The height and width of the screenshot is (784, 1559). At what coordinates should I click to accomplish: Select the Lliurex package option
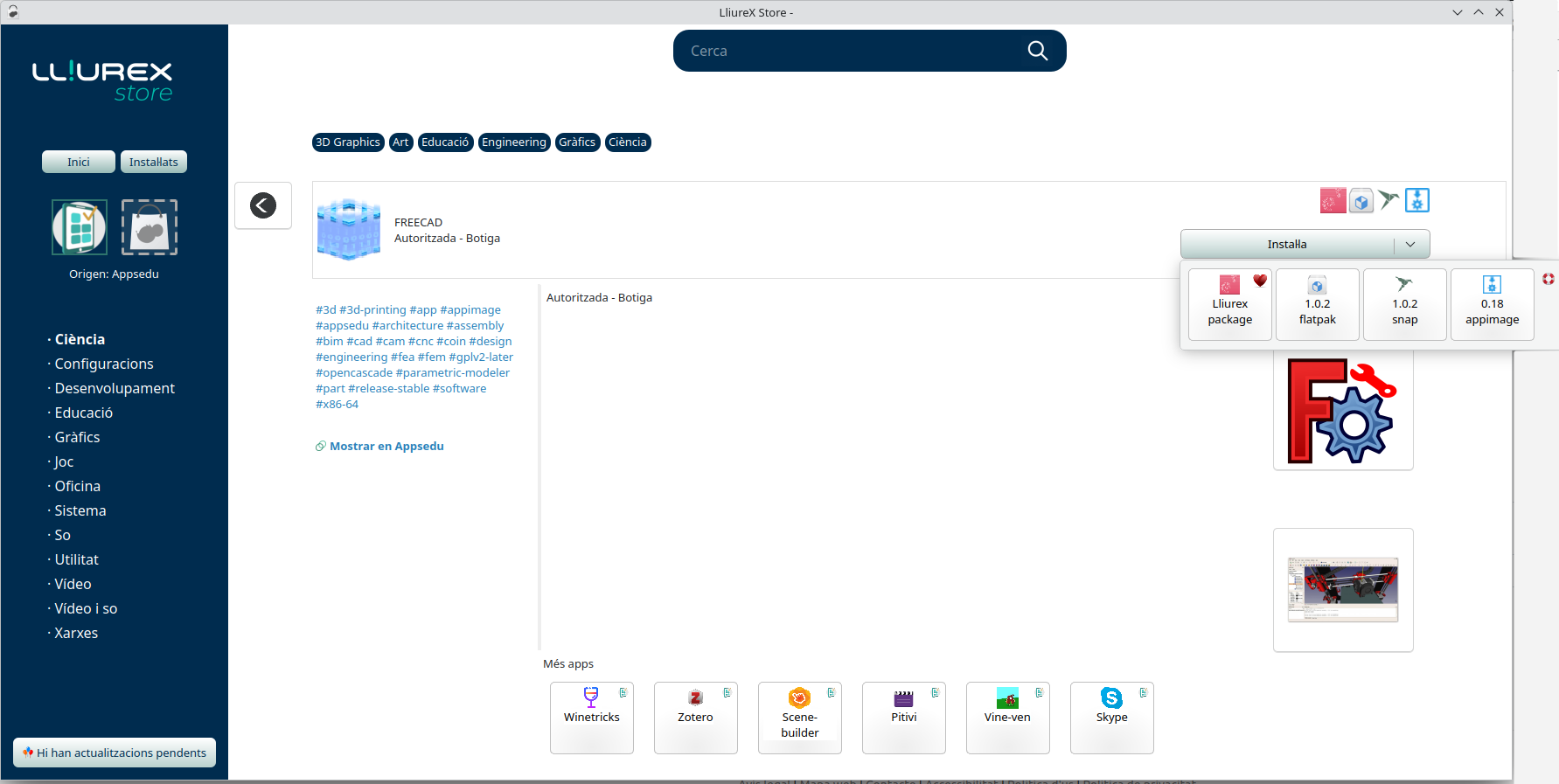pyautogui.click(x=1229, y=304)
